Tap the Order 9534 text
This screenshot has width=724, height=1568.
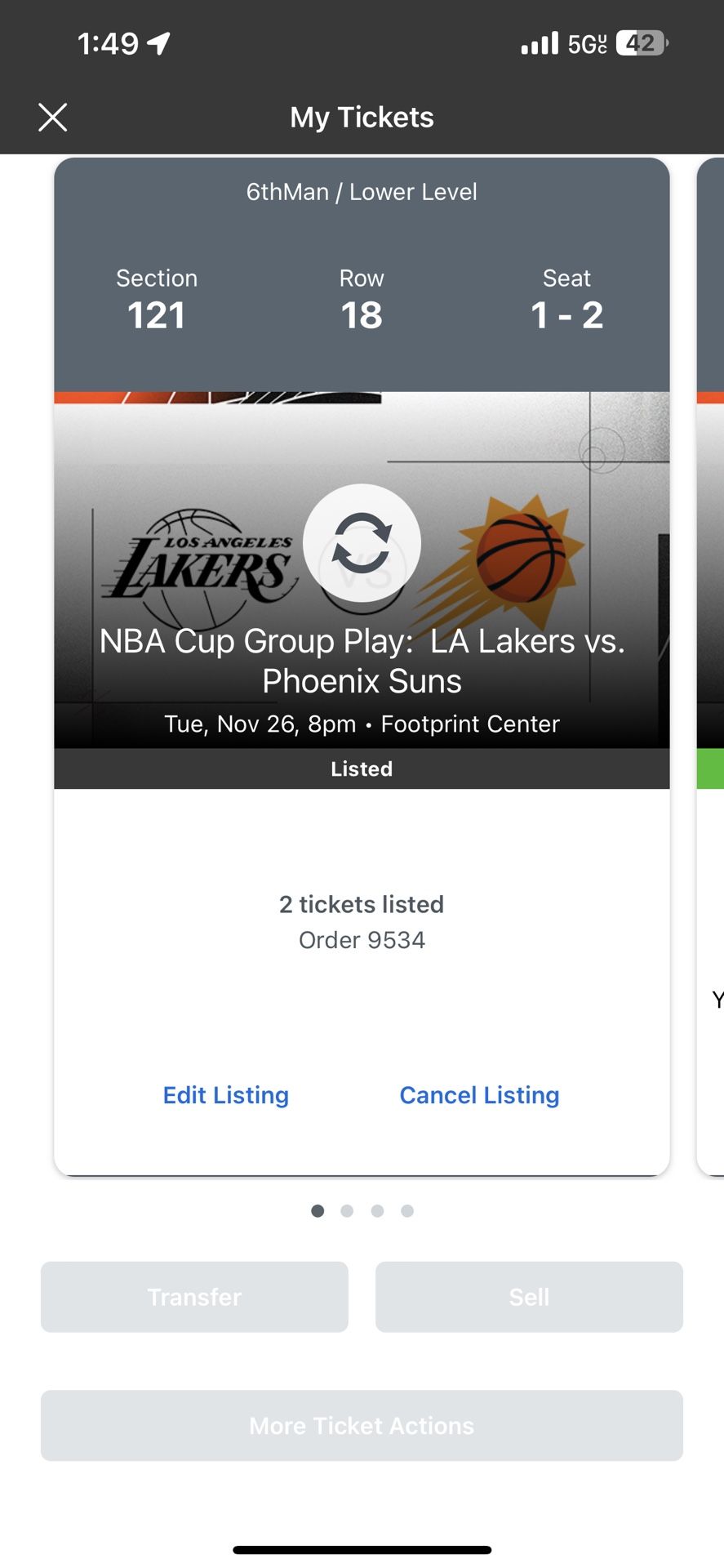tap(362, 940)
